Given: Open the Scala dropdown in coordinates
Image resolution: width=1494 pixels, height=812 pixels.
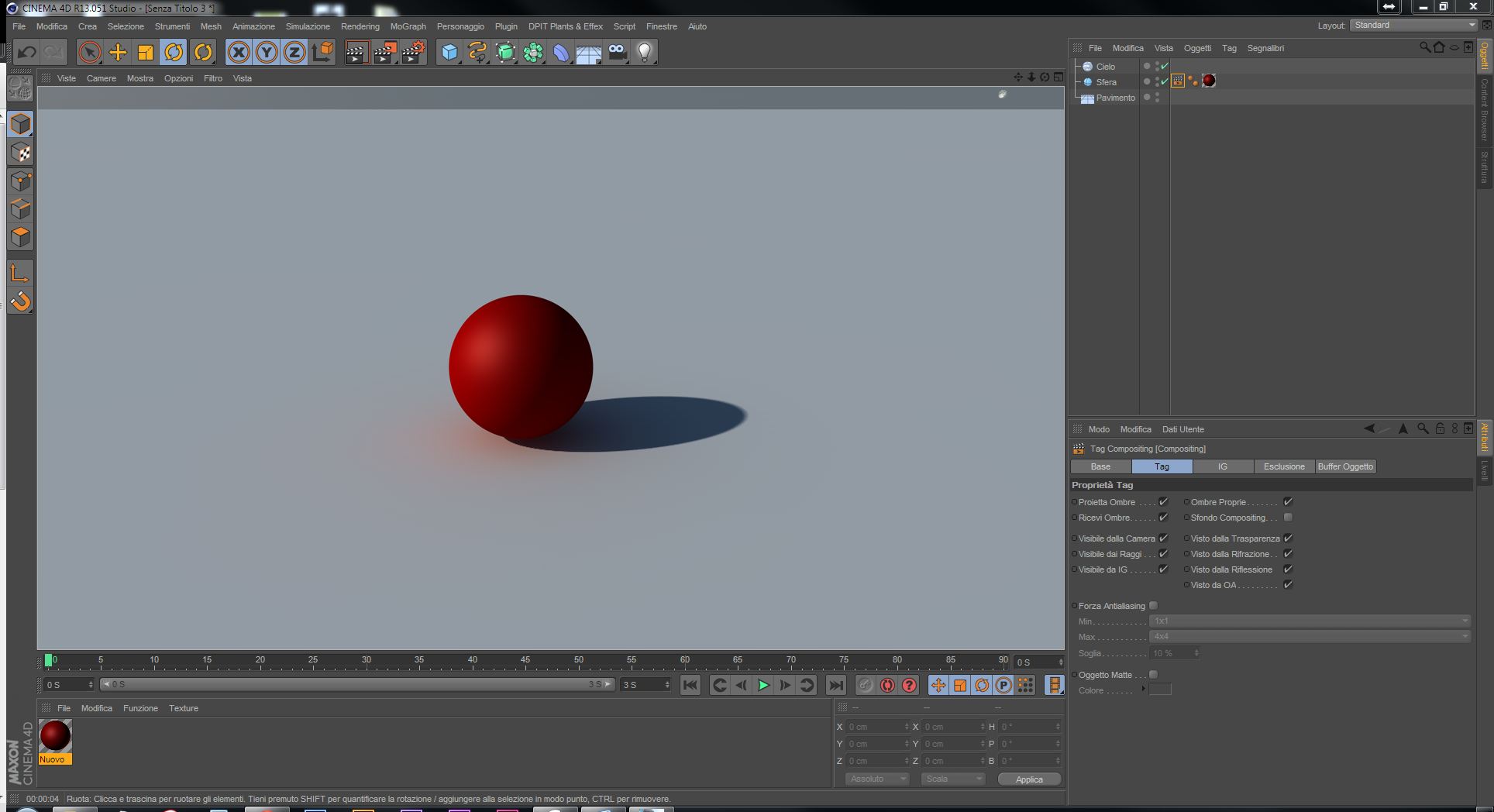Looking at the screenshot, I should click(953, 779).
